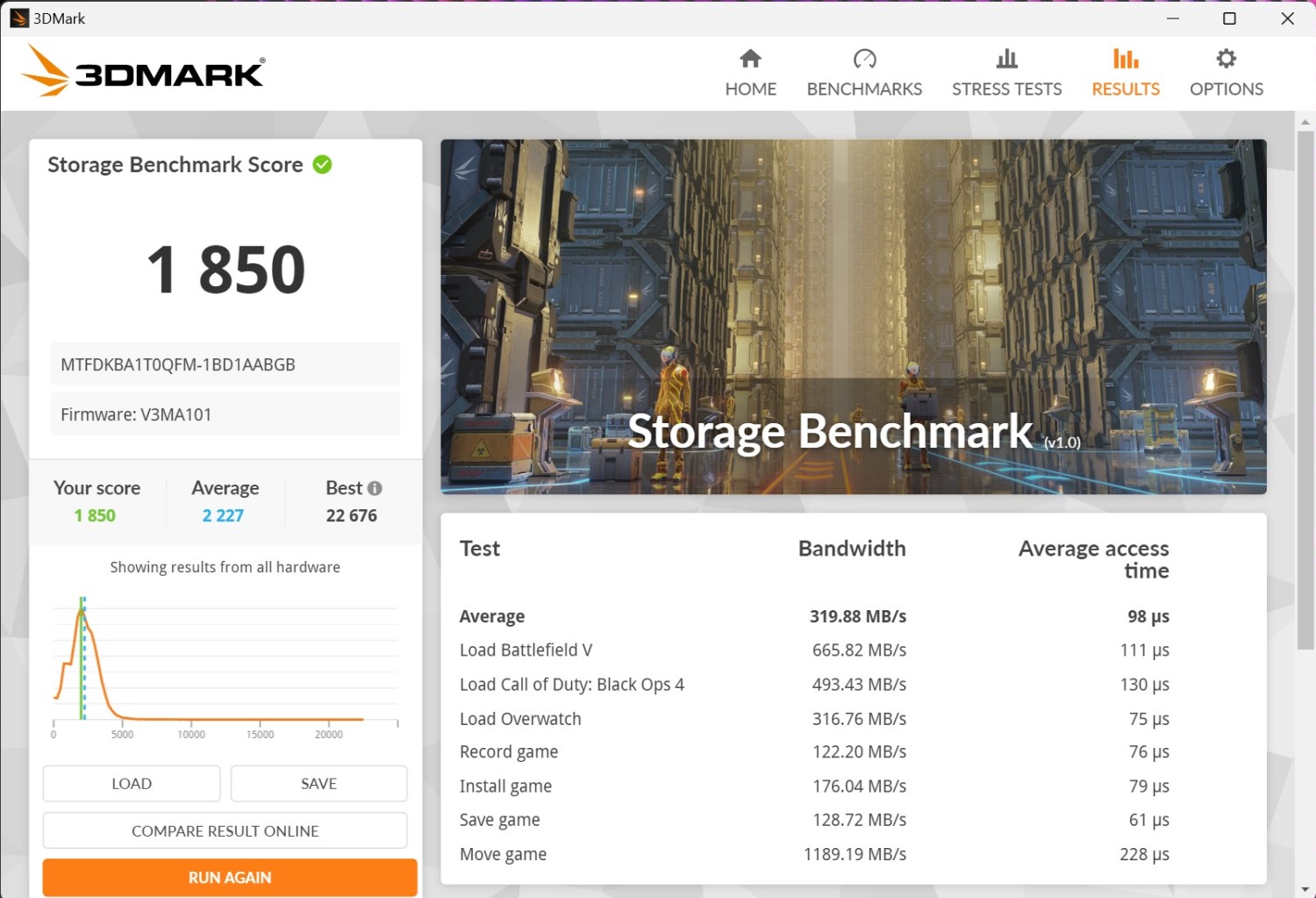Click the LOAD button
Screen dimensions: 1316x898
click(x=132, y=784)
